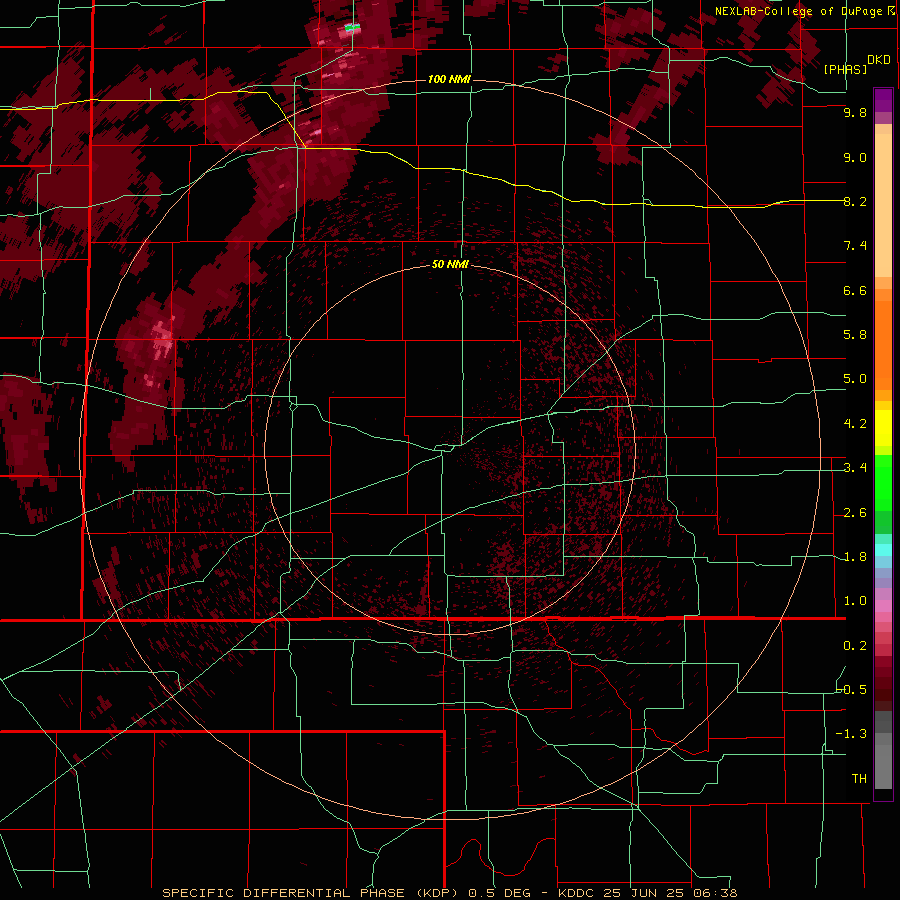Click the cyan segment of the color bar
Image resolution: width=900 pixels, height=900 pixels.
pos(883,550)
